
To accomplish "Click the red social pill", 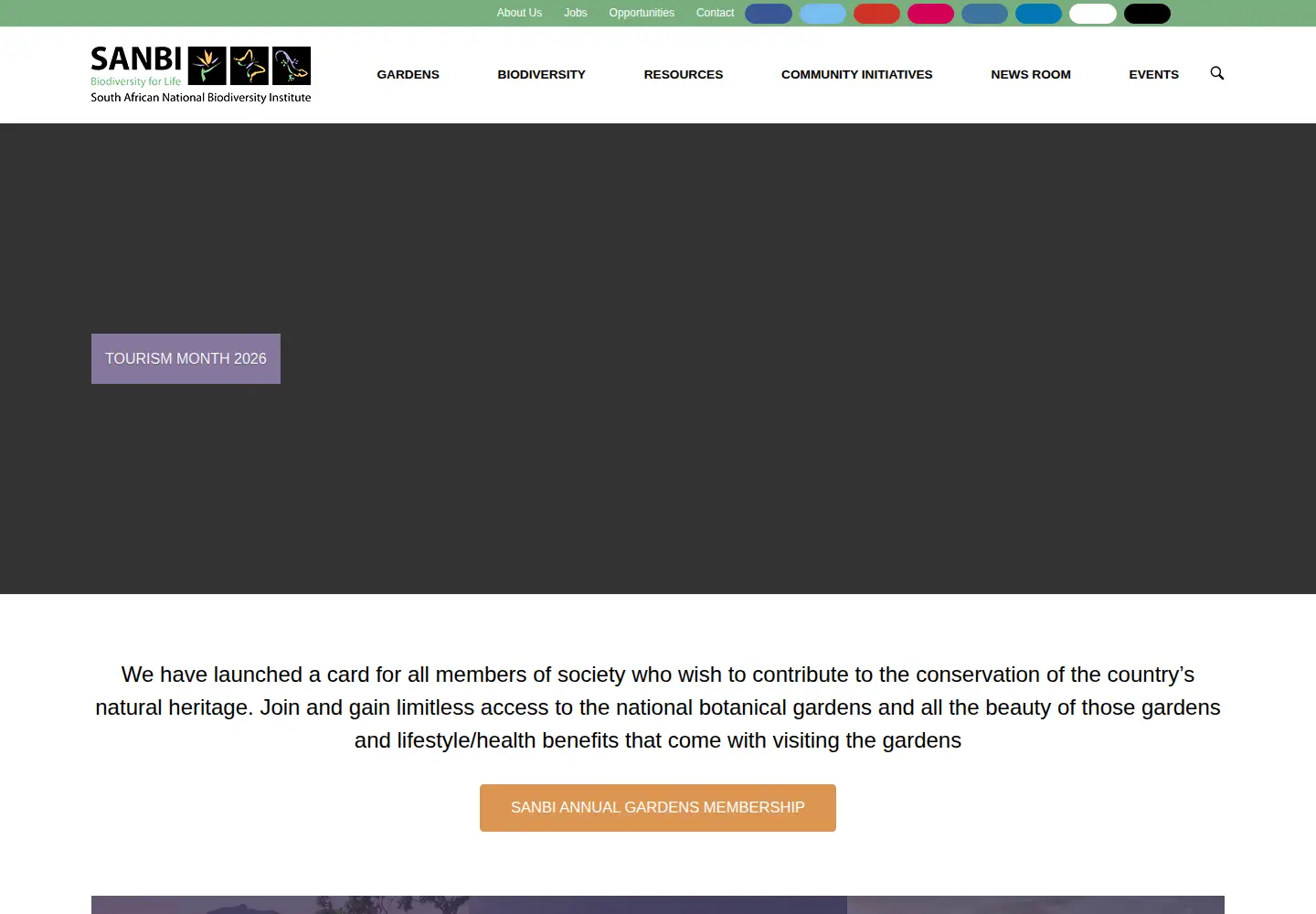I will 876,14.
